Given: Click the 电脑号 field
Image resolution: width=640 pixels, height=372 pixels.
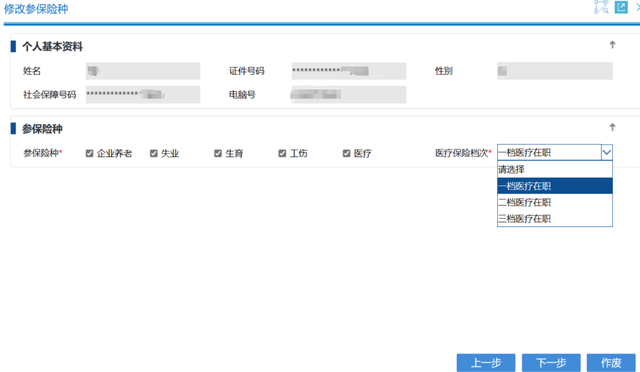Looking at the screenshot, I should coord(349,95).
